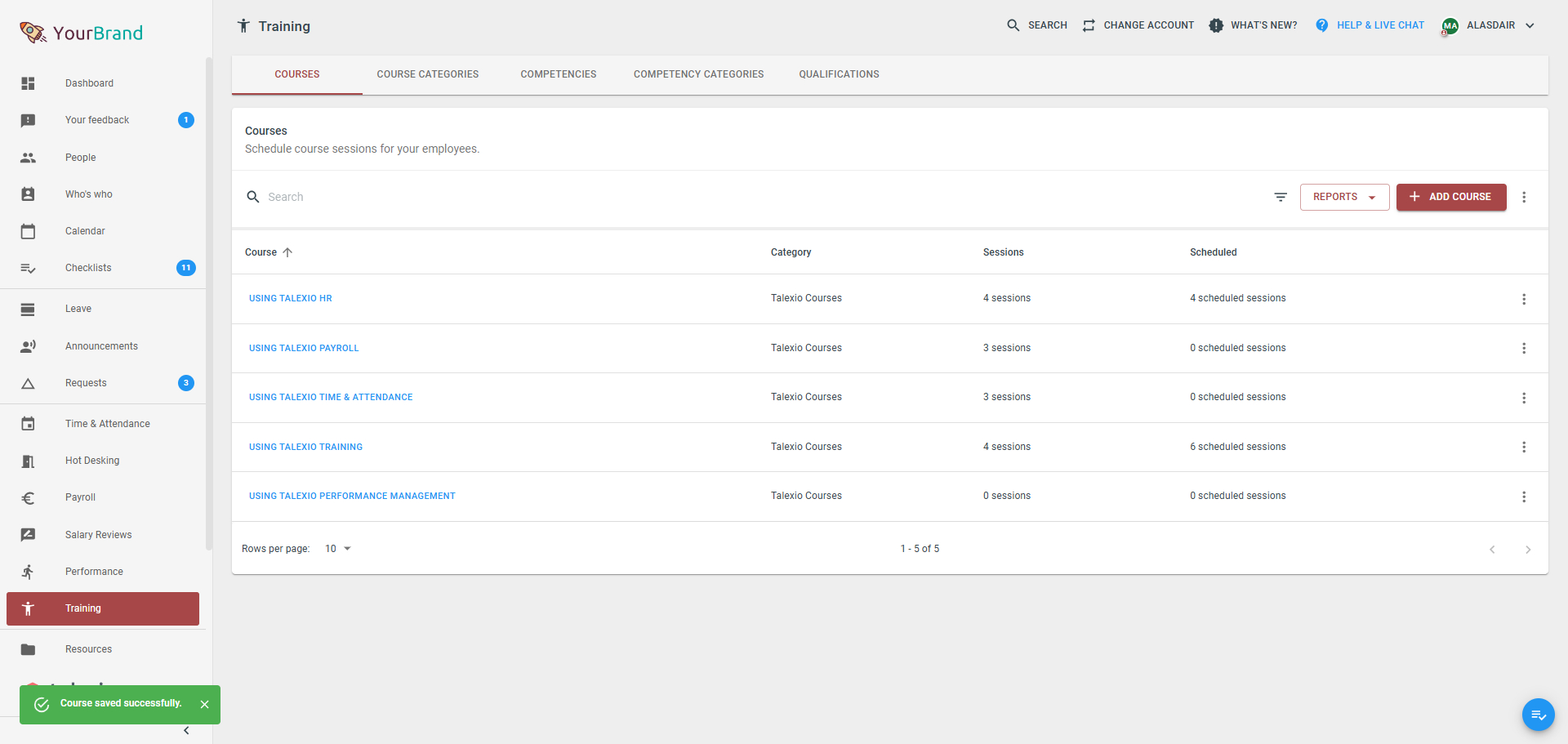
Task: Click the Who's who contact icon
Action: (x=28, y=194)
